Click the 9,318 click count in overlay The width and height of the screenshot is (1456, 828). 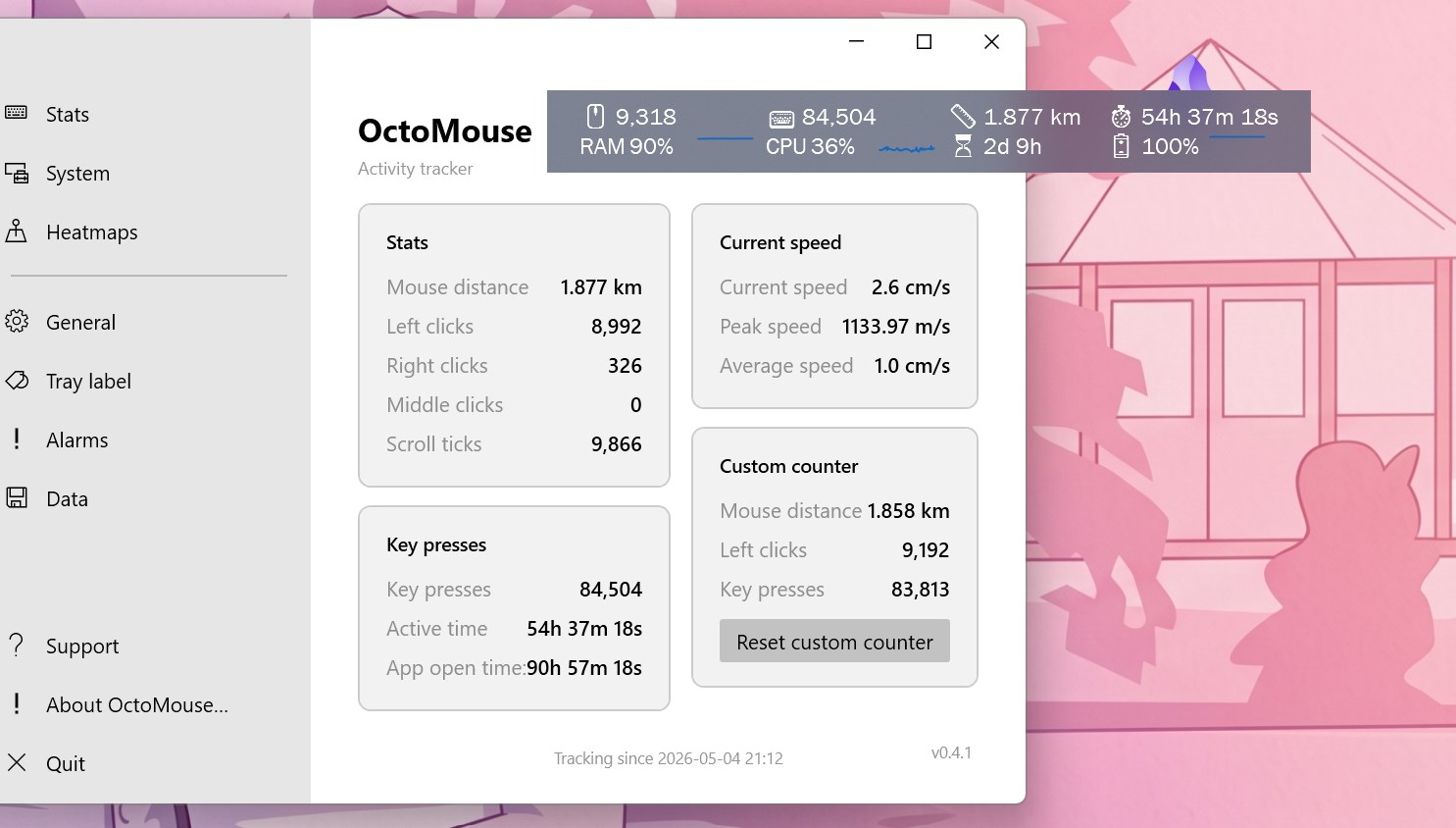646,117
